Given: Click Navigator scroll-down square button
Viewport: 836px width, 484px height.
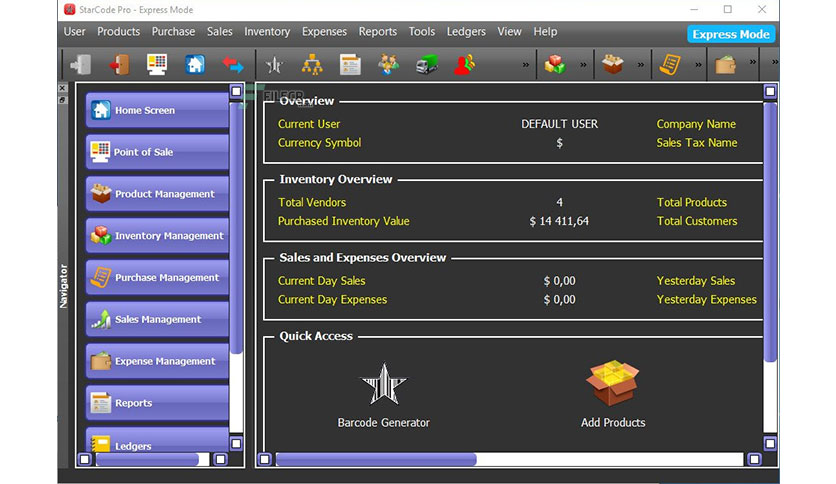Looking at the screenshot, I should tap(236, 443).
